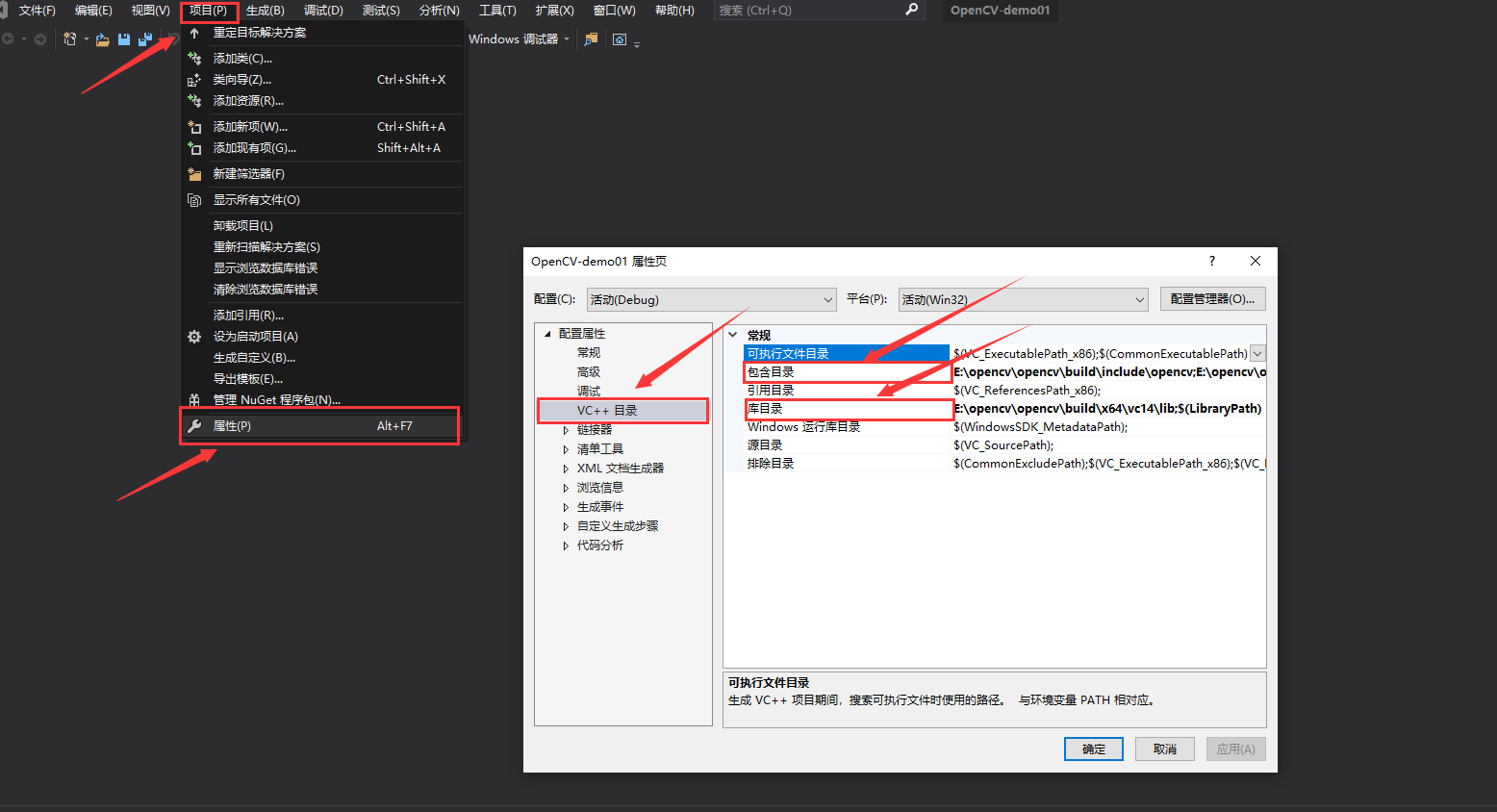Expand the XML 文档生成器 tree node
Image resolution: width=1497 pixels, height=812 pixels.
pyautogui.click(x=566, y=469)
